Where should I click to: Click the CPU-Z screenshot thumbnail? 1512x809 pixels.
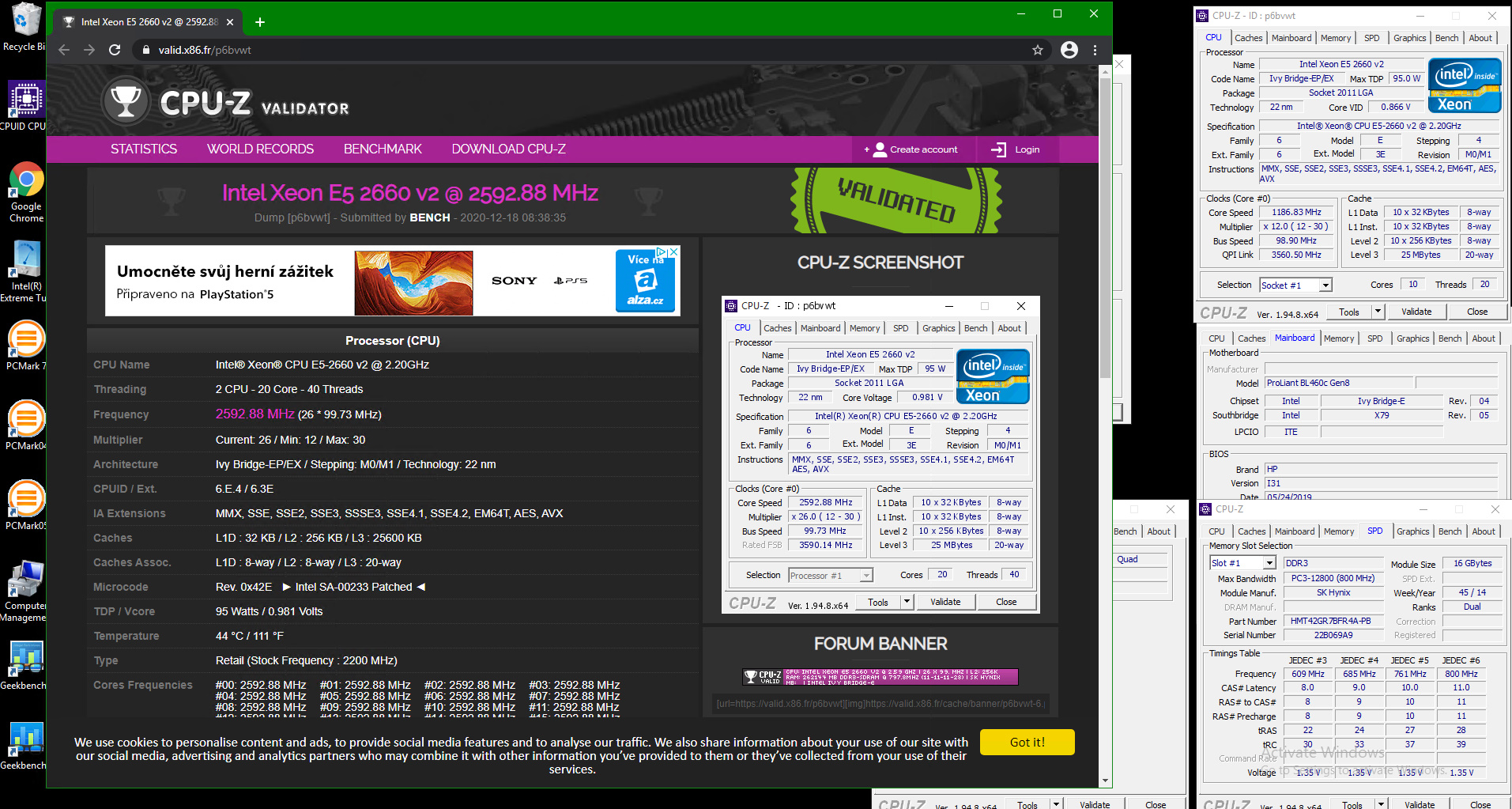click(x=880, y=456)
